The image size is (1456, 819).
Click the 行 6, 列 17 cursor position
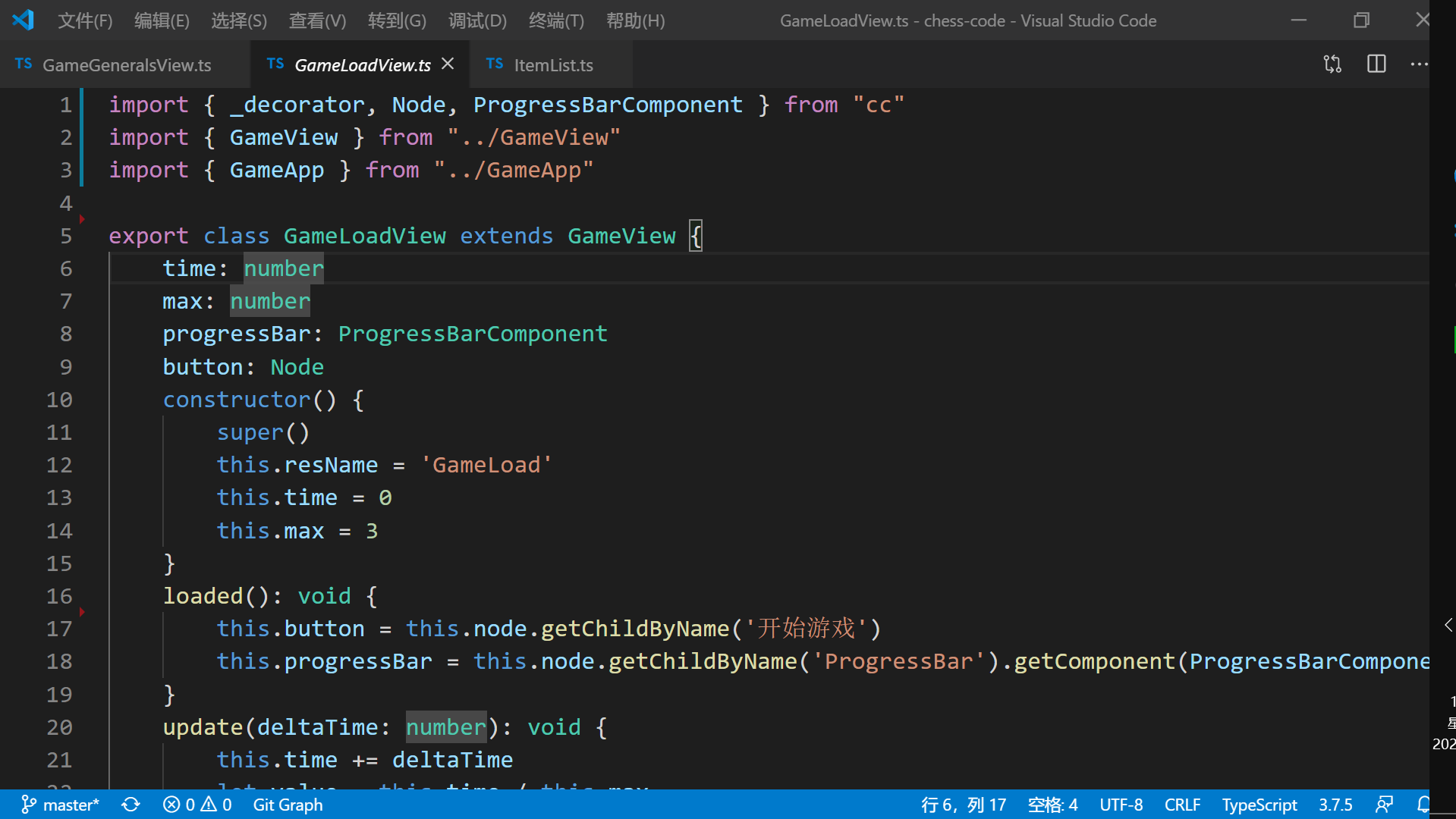coord(963,805)
